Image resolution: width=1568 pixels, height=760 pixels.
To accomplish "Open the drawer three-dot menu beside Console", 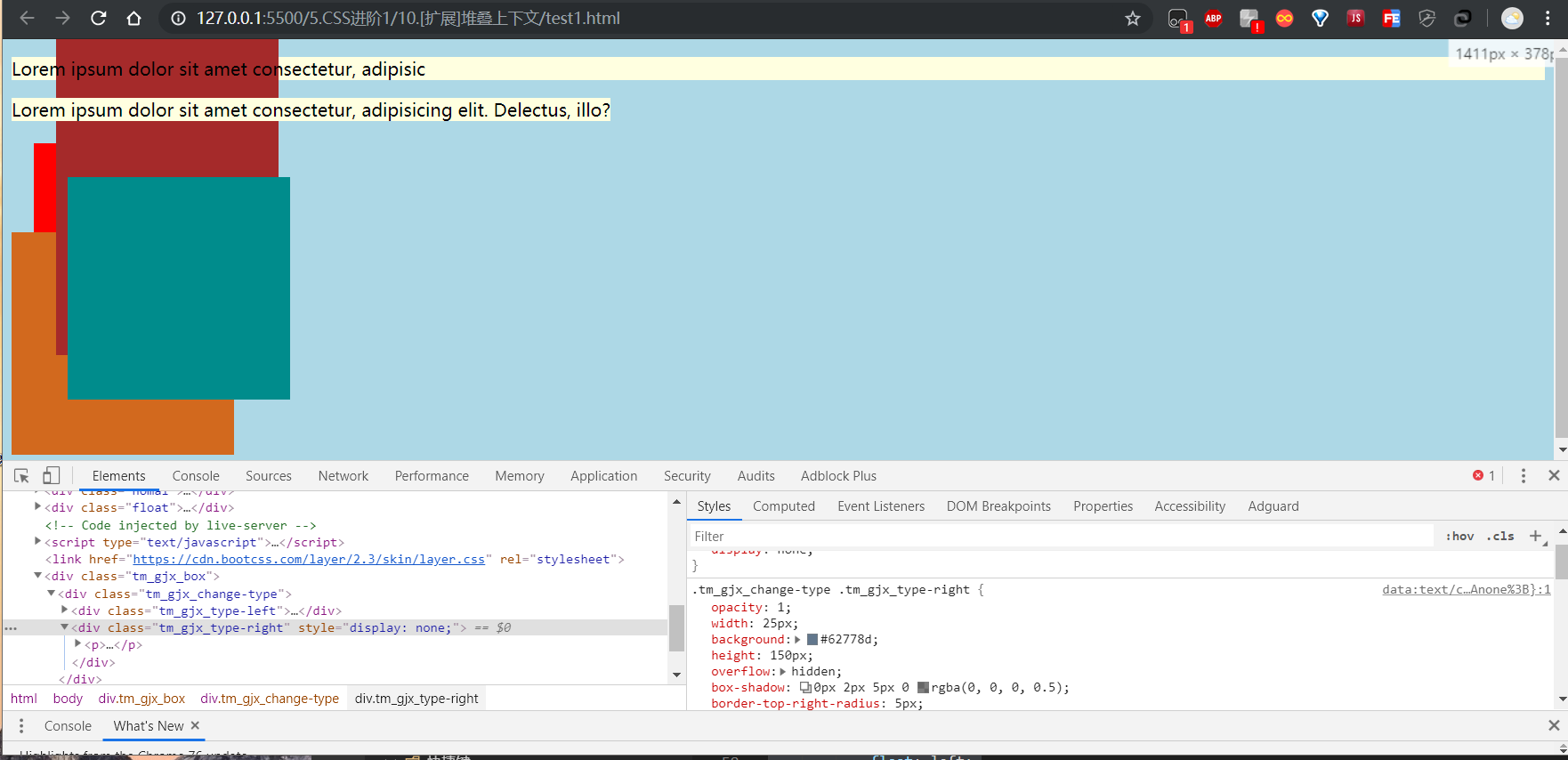I will (21, 726).
